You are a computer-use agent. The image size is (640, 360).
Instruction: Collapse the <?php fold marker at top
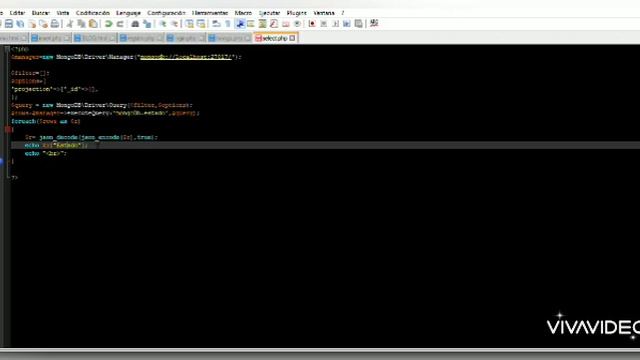click(x=7, y=49)
